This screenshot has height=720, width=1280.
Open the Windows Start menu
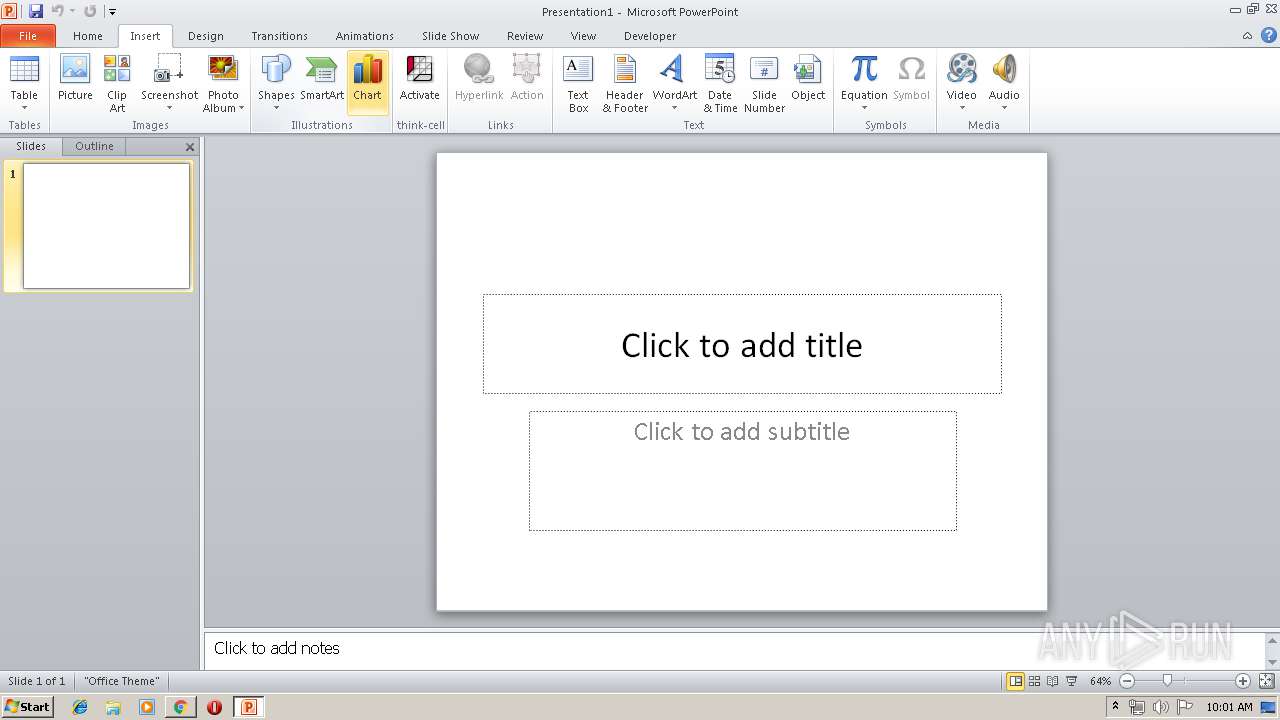27,706
